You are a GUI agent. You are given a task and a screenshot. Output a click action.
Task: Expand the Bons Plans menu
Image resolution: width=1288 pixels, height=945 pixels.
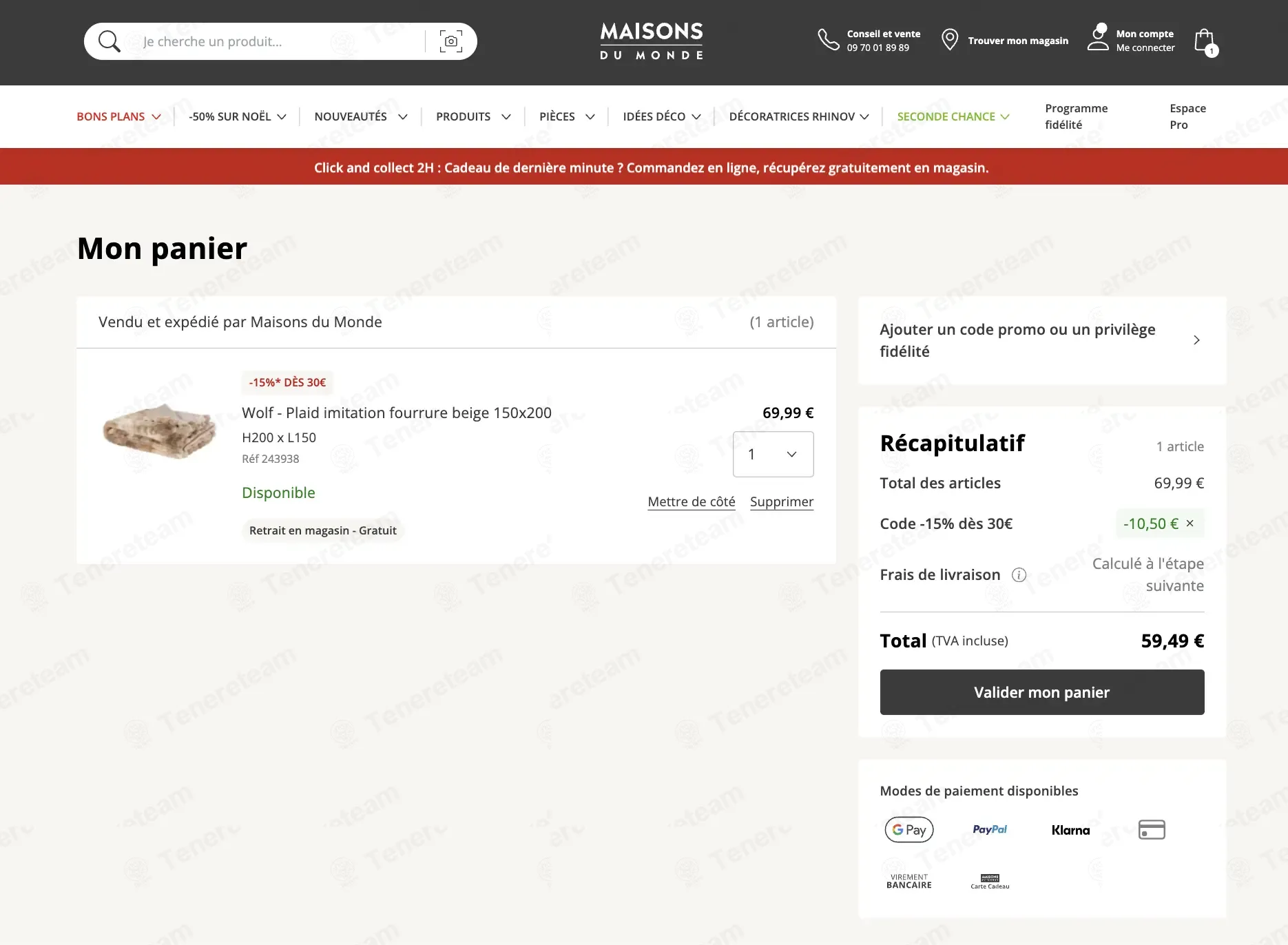(x=118, y=117)
